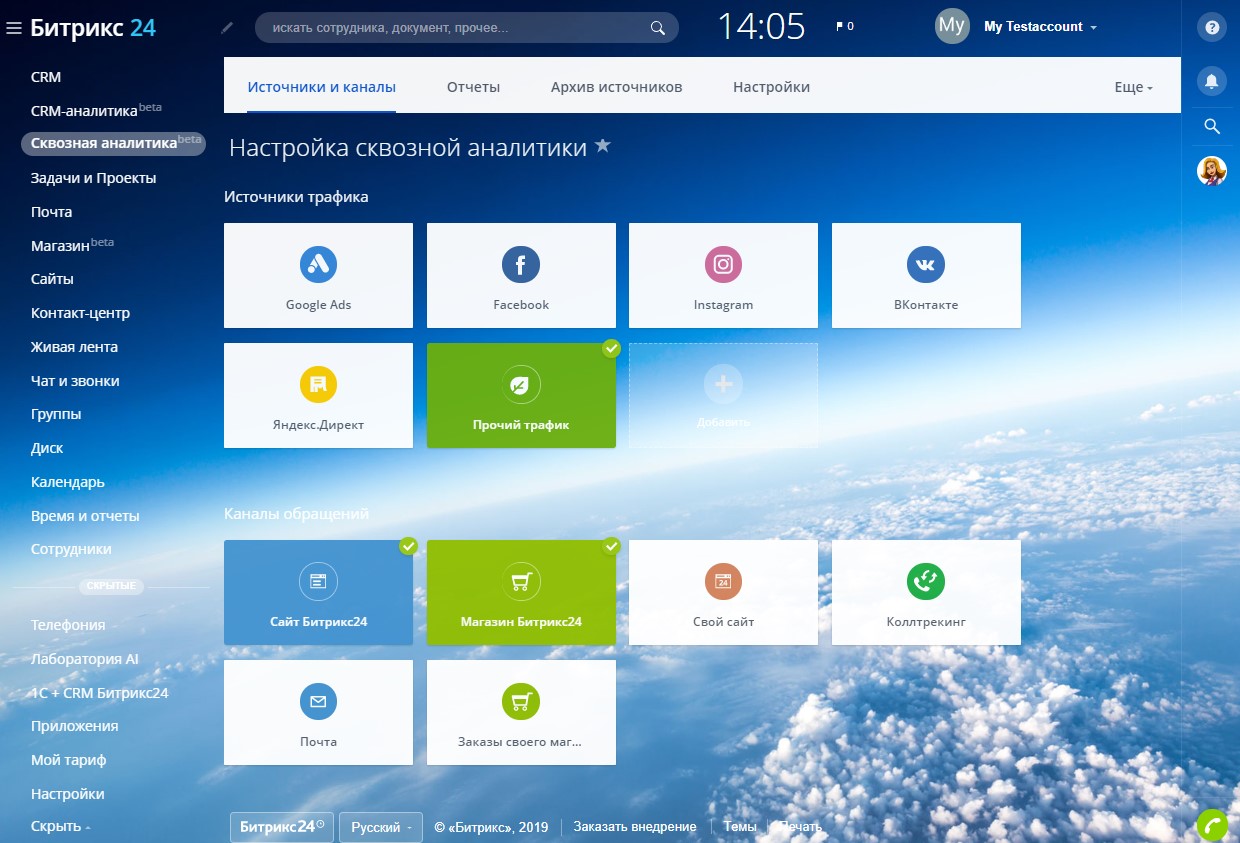
Task: Click the Добавить plus tile
Action: [723, 395]
